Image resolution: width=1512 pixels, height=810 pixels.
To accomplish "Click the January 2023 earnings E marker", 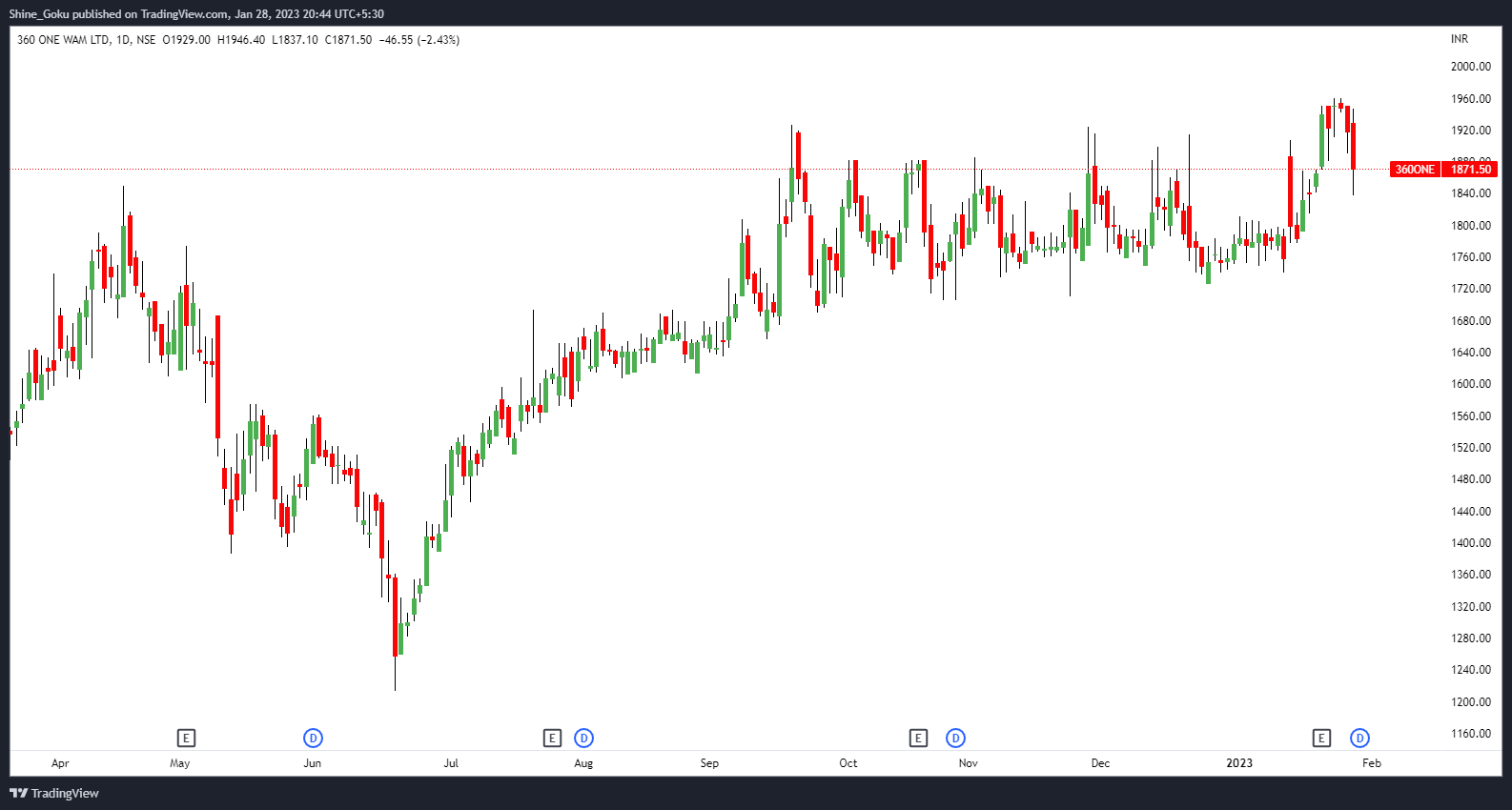I will (x=1321, y=738).
